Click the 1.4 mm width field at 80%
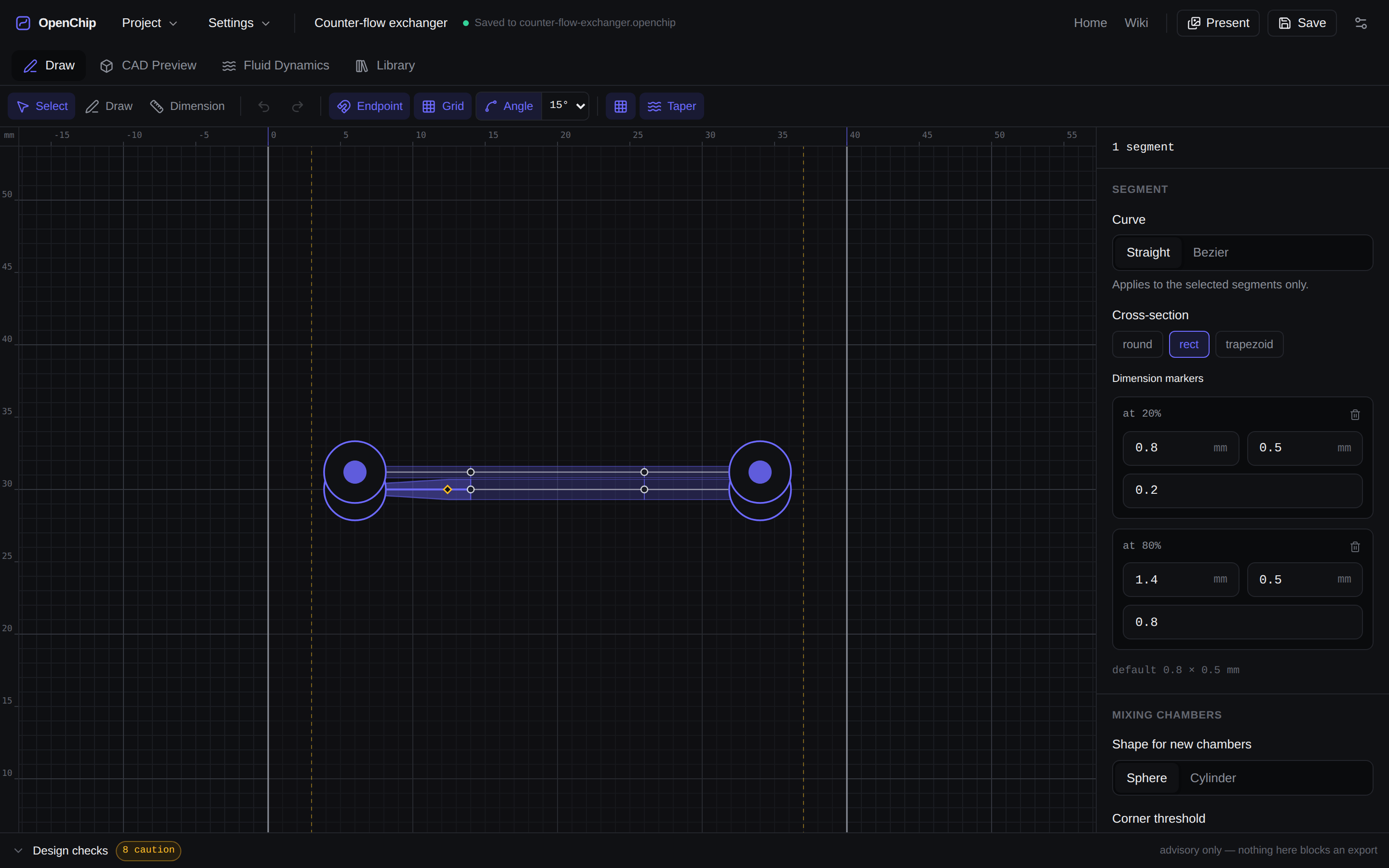1389x868 pixels. tap(1181, 580)
